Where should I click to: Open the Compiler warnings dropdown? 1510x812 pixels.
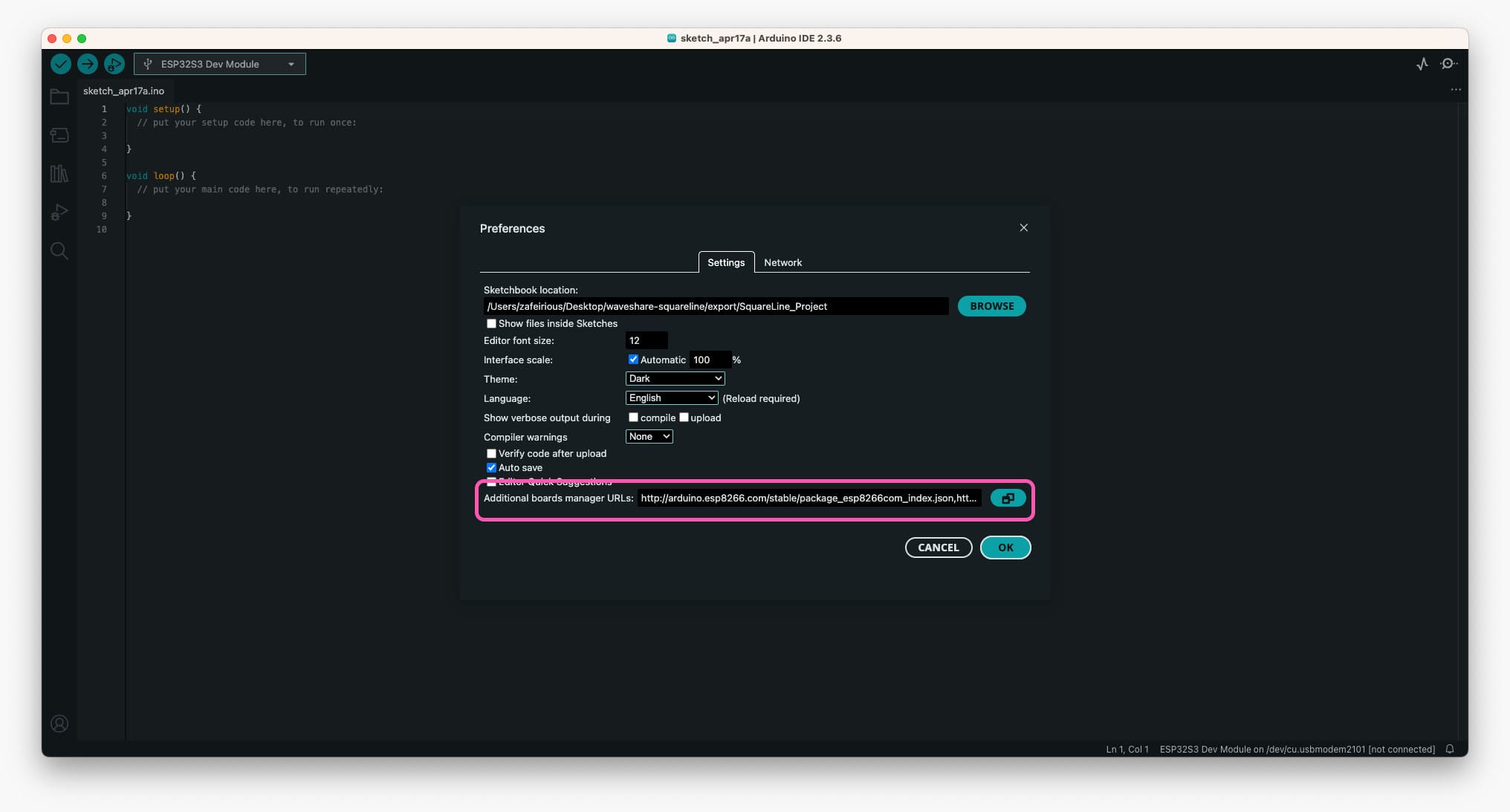[648, 436]
